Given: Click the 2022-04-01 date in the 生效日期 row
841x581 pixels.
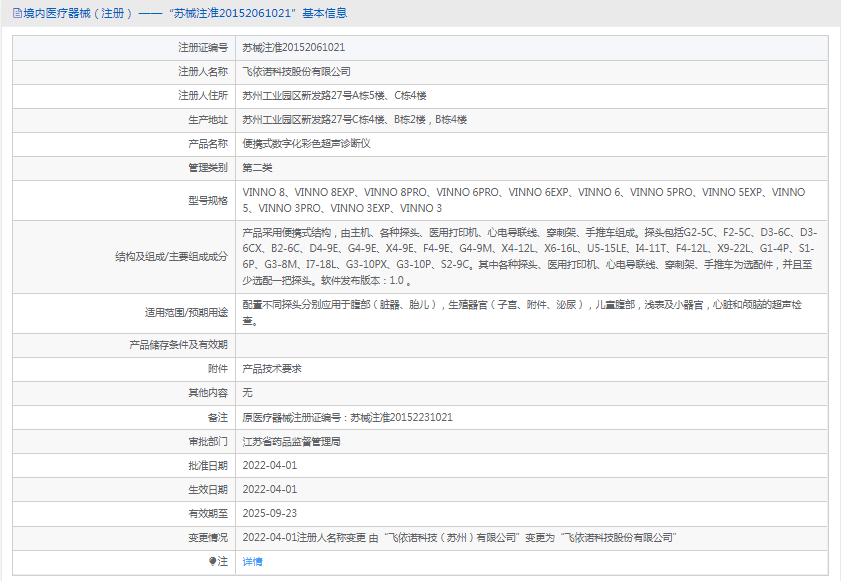Looking at the screenshot, I should pyautogui.click(x=270, y=489).
